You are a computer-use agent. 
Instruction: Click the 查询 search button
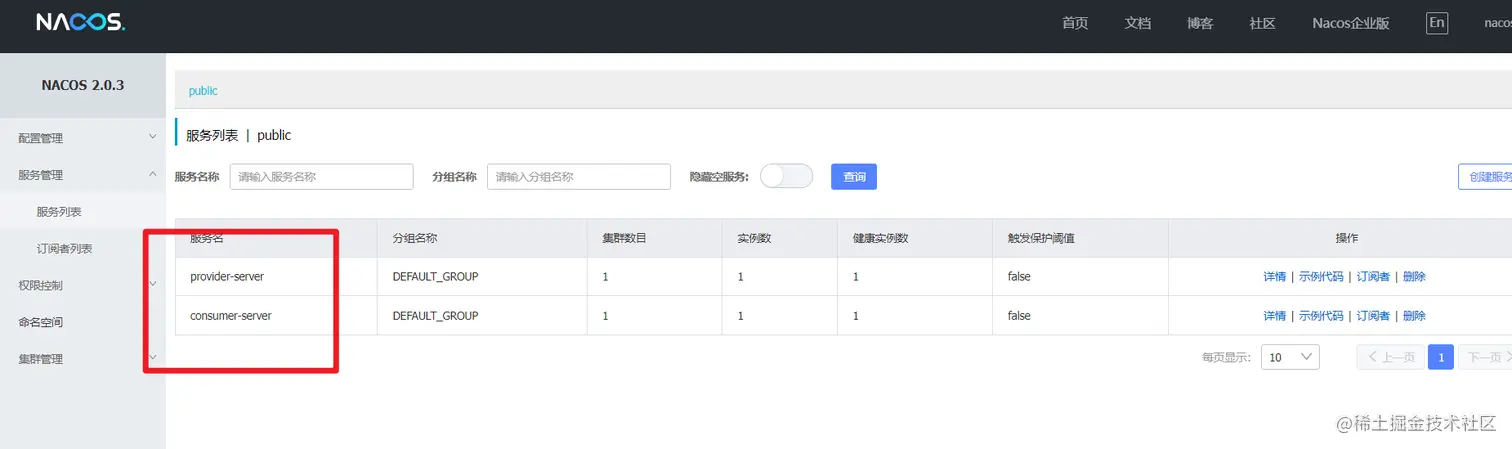(854, 177)
